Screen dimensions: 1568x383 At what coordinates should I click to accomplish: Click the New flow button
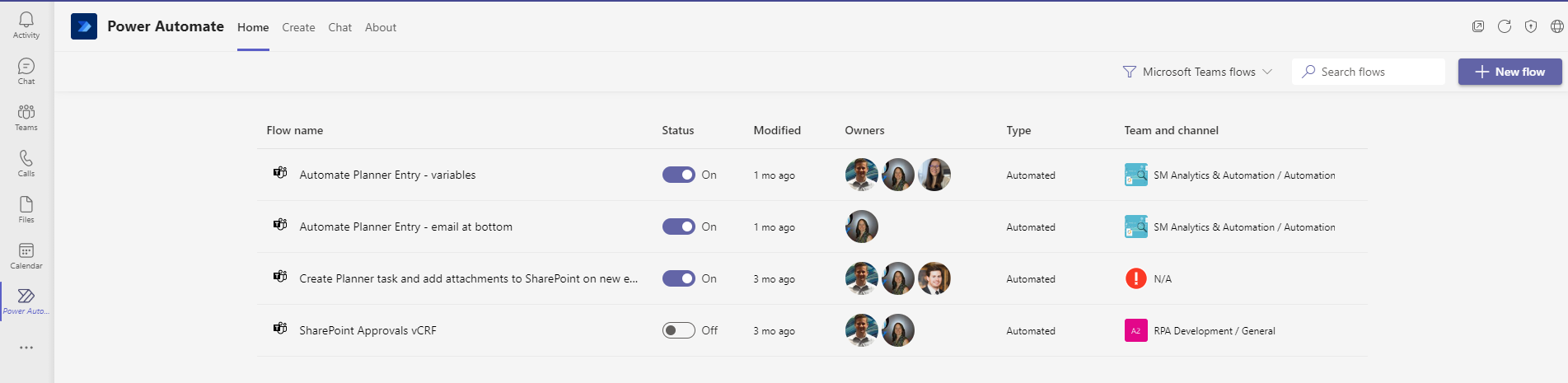pyautogui.click(x=1509, y=72)
